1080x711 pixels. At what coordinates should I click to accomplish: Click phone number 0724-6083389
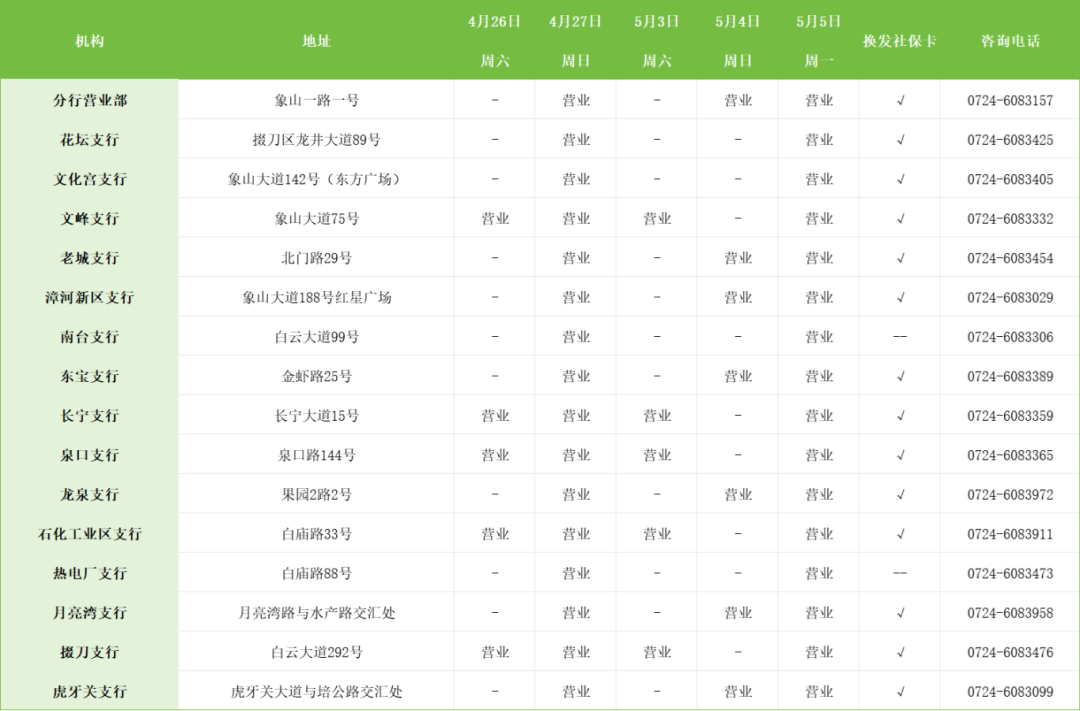pos(1010,376)
